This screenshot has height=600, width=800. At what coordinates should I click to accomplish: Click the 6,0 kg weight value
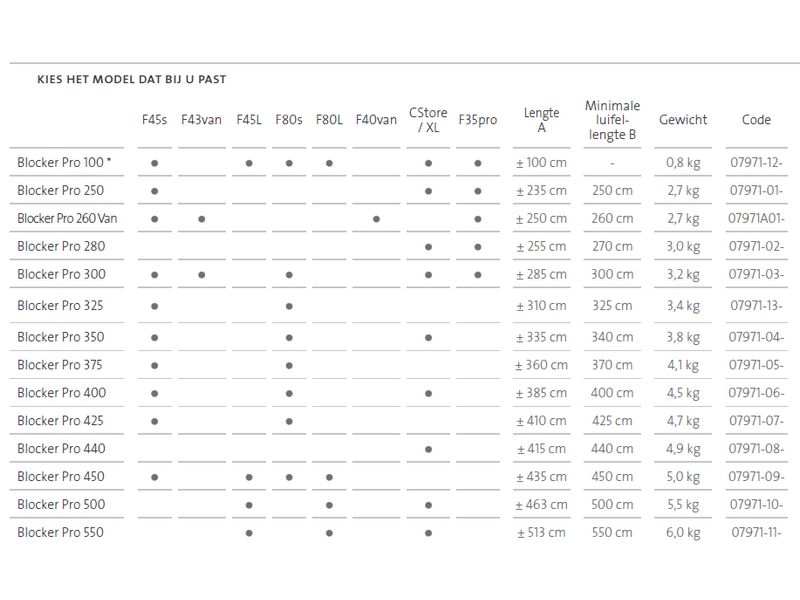(x=683, y=533)
